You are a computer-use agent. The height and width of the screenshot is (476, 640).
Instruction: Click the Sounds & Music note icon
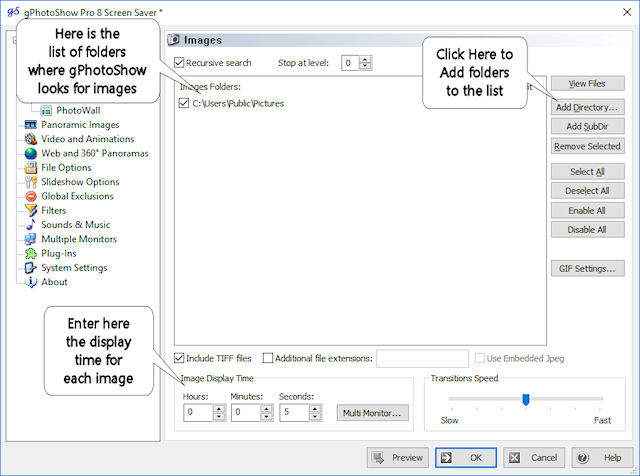coord(31,225)
